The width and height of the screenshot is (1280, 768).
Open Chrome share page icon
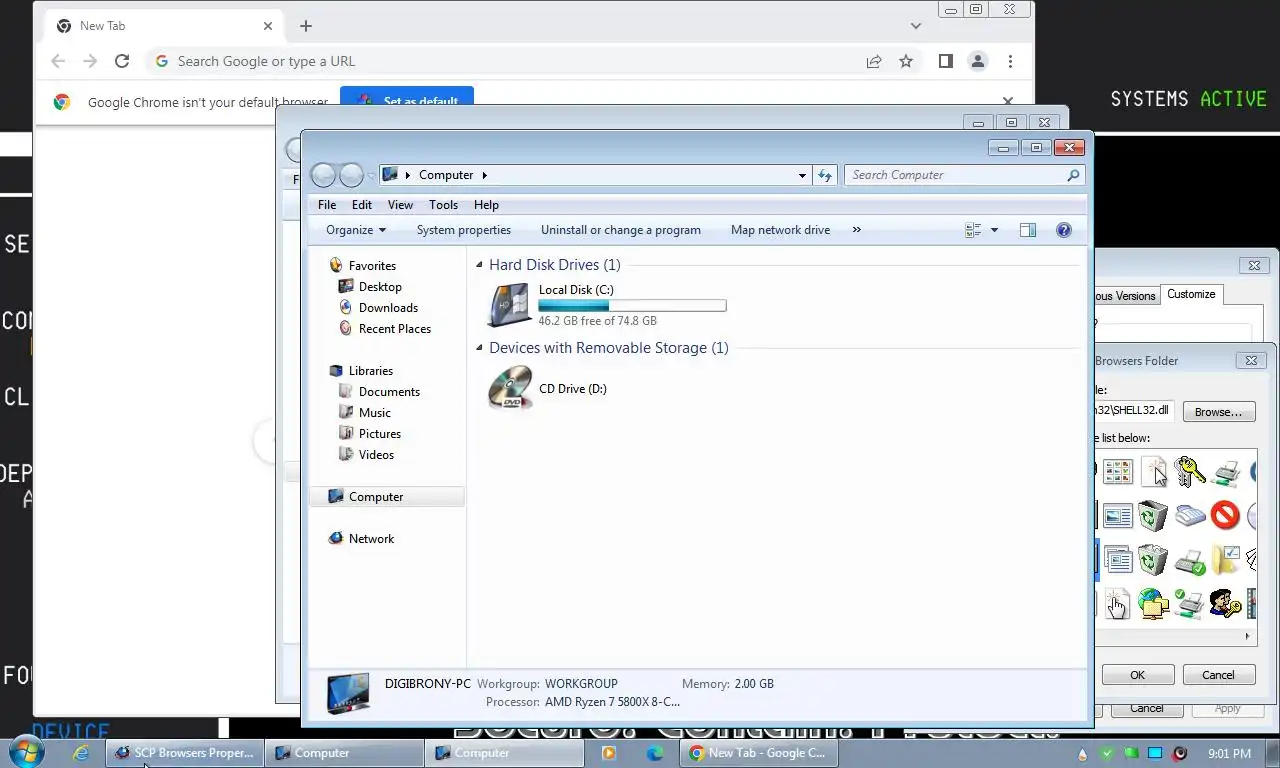click(874, 61)
